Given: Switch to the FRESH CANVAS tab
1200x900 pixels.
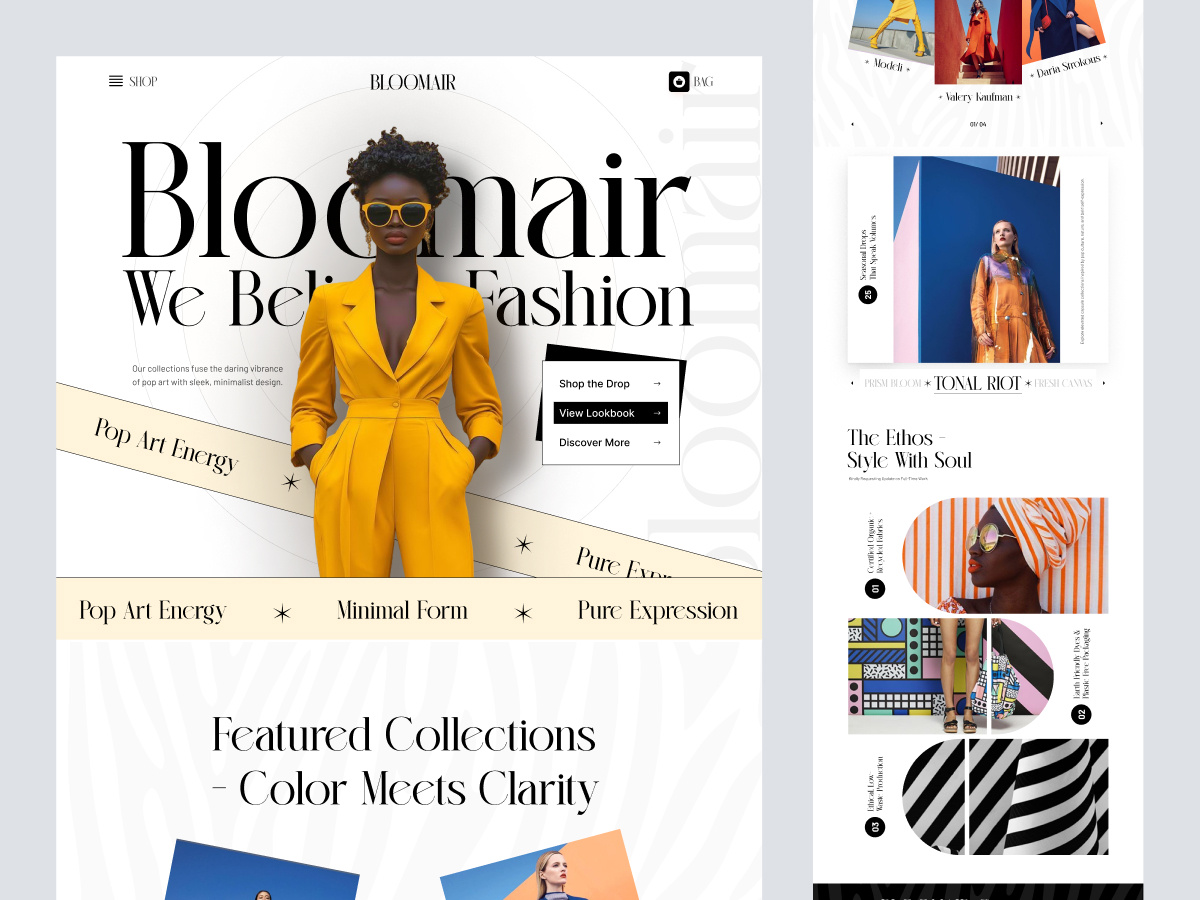Looking at the screenshot, I should click(1063, 383).
